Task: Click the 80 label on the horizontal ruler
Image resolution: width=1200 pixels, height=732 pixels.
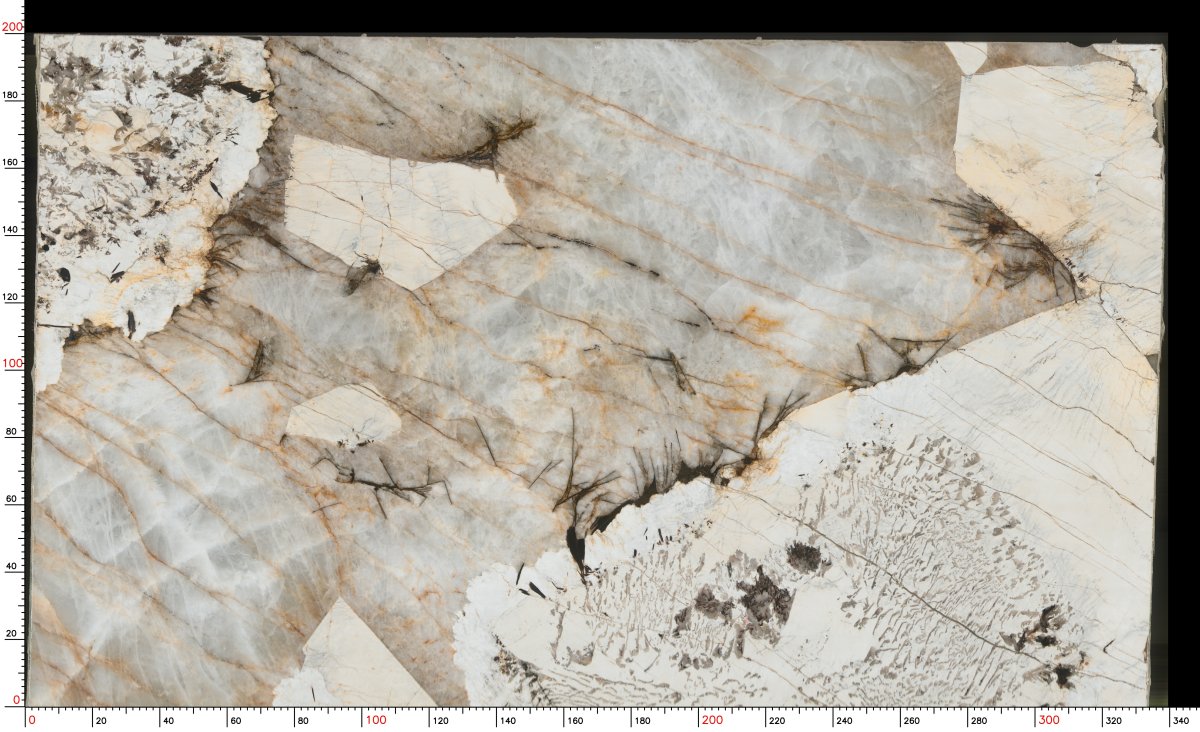Action: (x=302, y=720)
